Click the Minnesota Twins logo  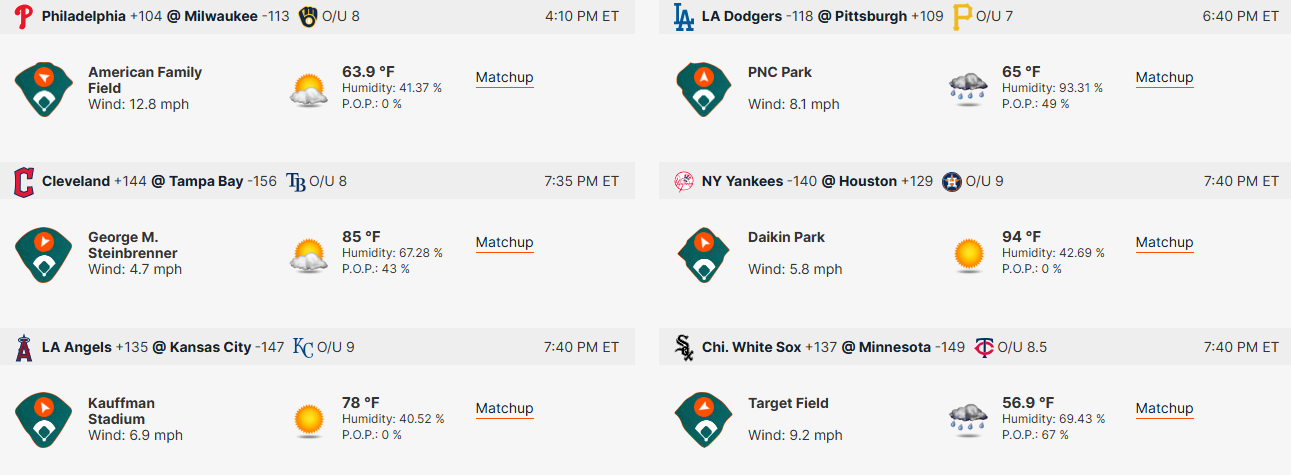[x=983, y=348]
